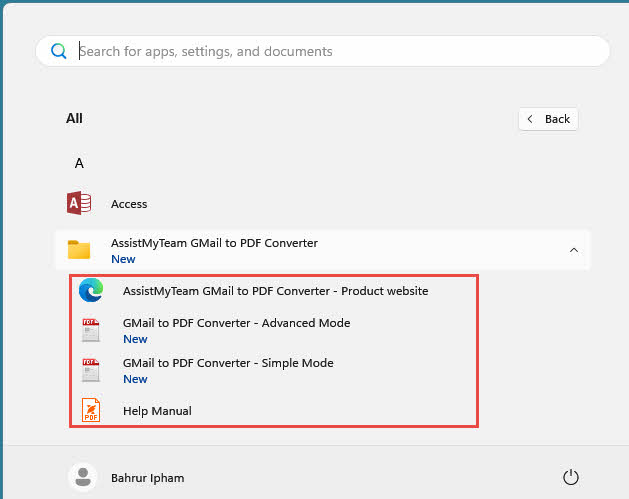
Task: Click the Edge icon for Product website
Action: coord(91,291)
